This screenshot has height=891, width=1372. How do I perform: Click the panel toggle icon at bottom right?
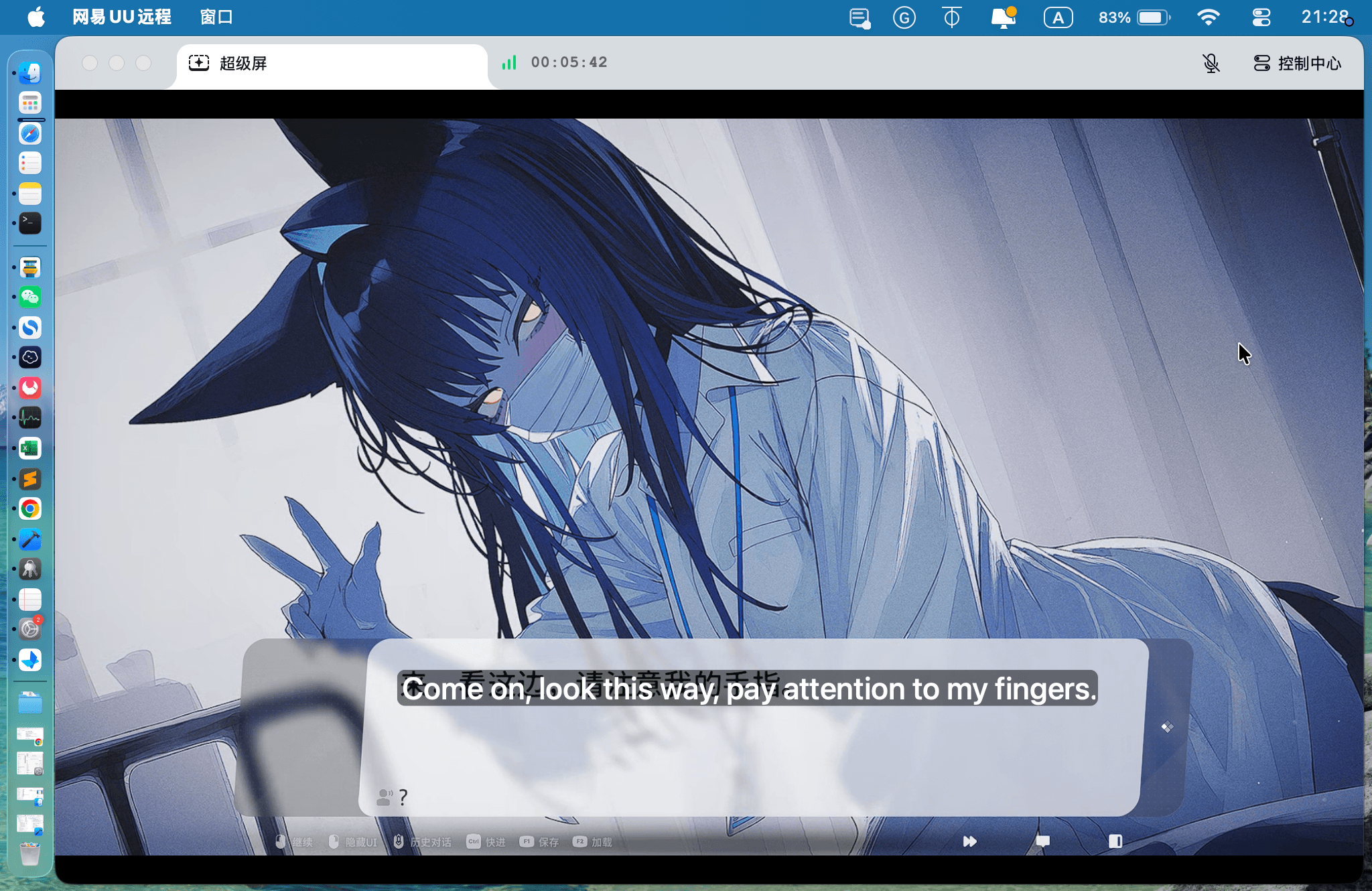coord(1115,841)
